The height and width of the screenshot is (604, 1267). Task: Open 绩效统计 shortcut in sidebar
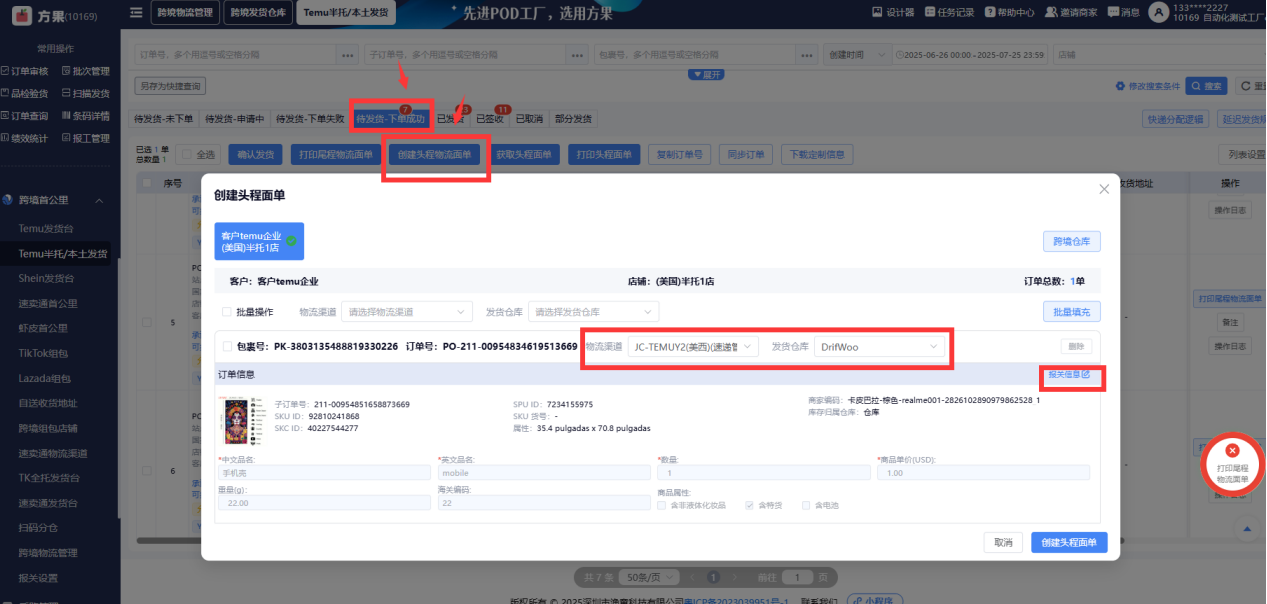(26, 138)
